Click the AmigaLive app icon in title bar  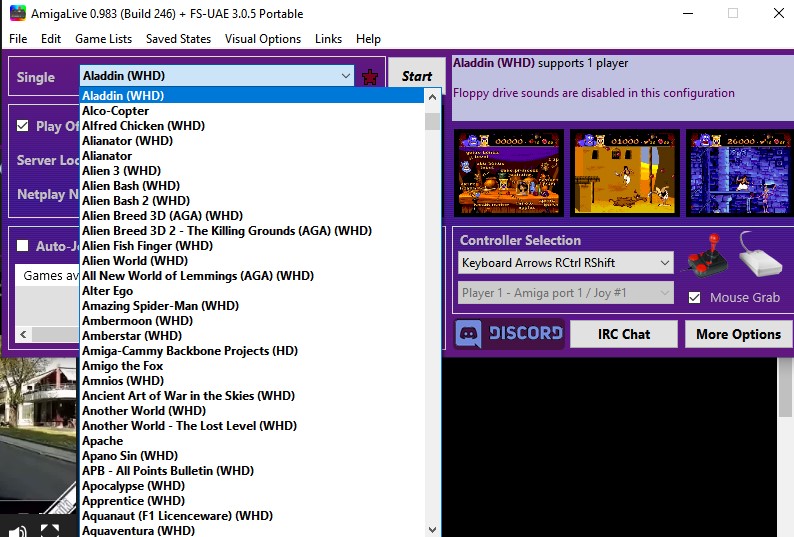pyautogui.click(x=14, y=14)
